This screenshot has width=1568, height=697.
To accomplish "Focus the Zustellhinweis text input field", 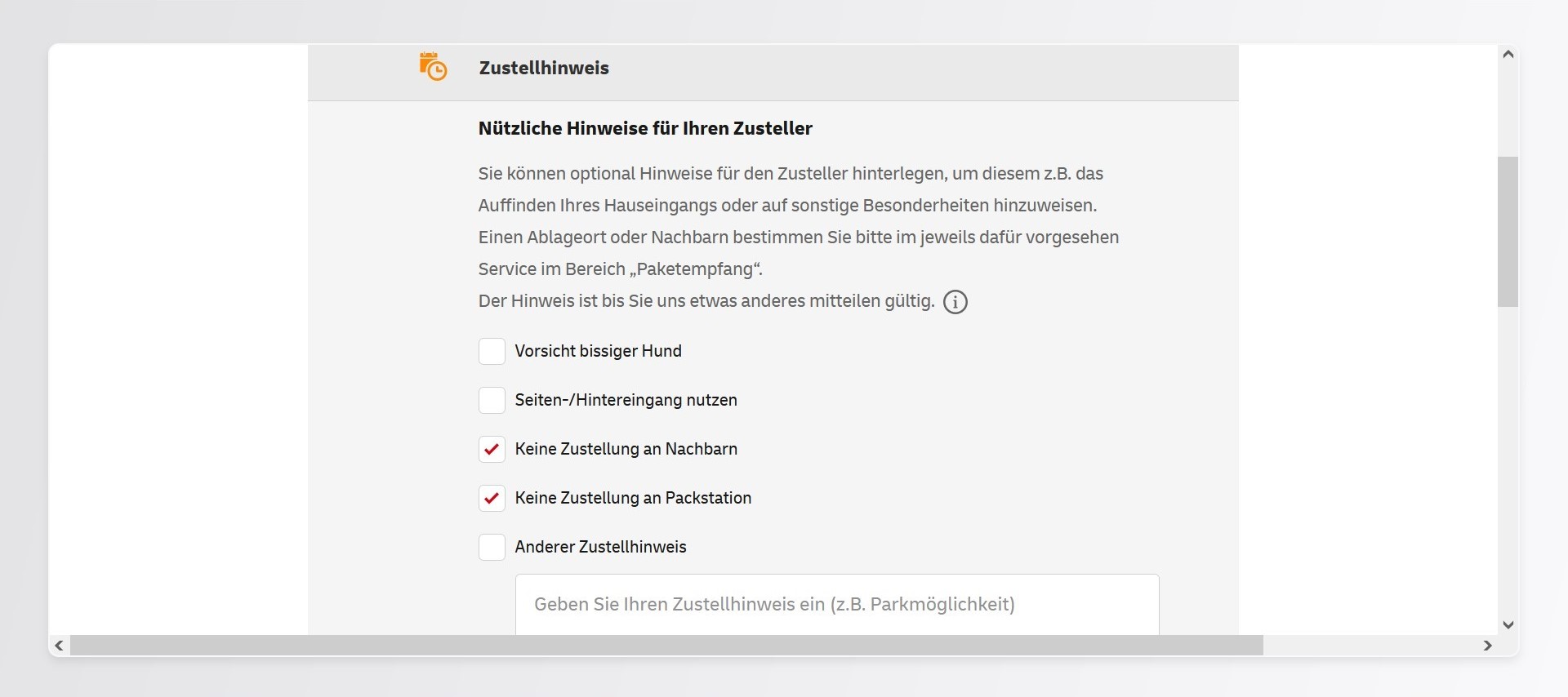I will tap(836, 605).
